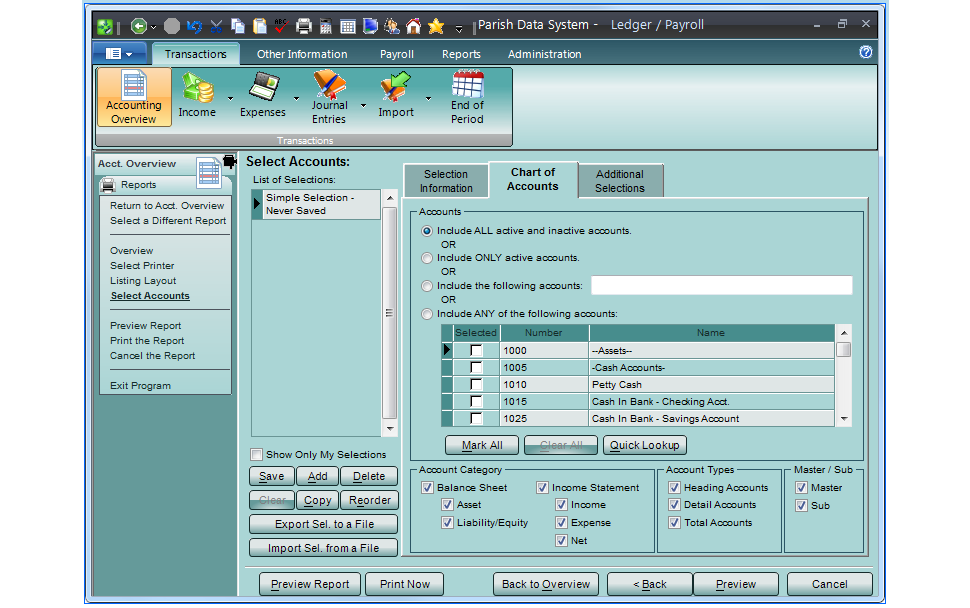Select the Include ONLY active accounts option
This screenshot has height=608, width=970.
click(426, 258)
